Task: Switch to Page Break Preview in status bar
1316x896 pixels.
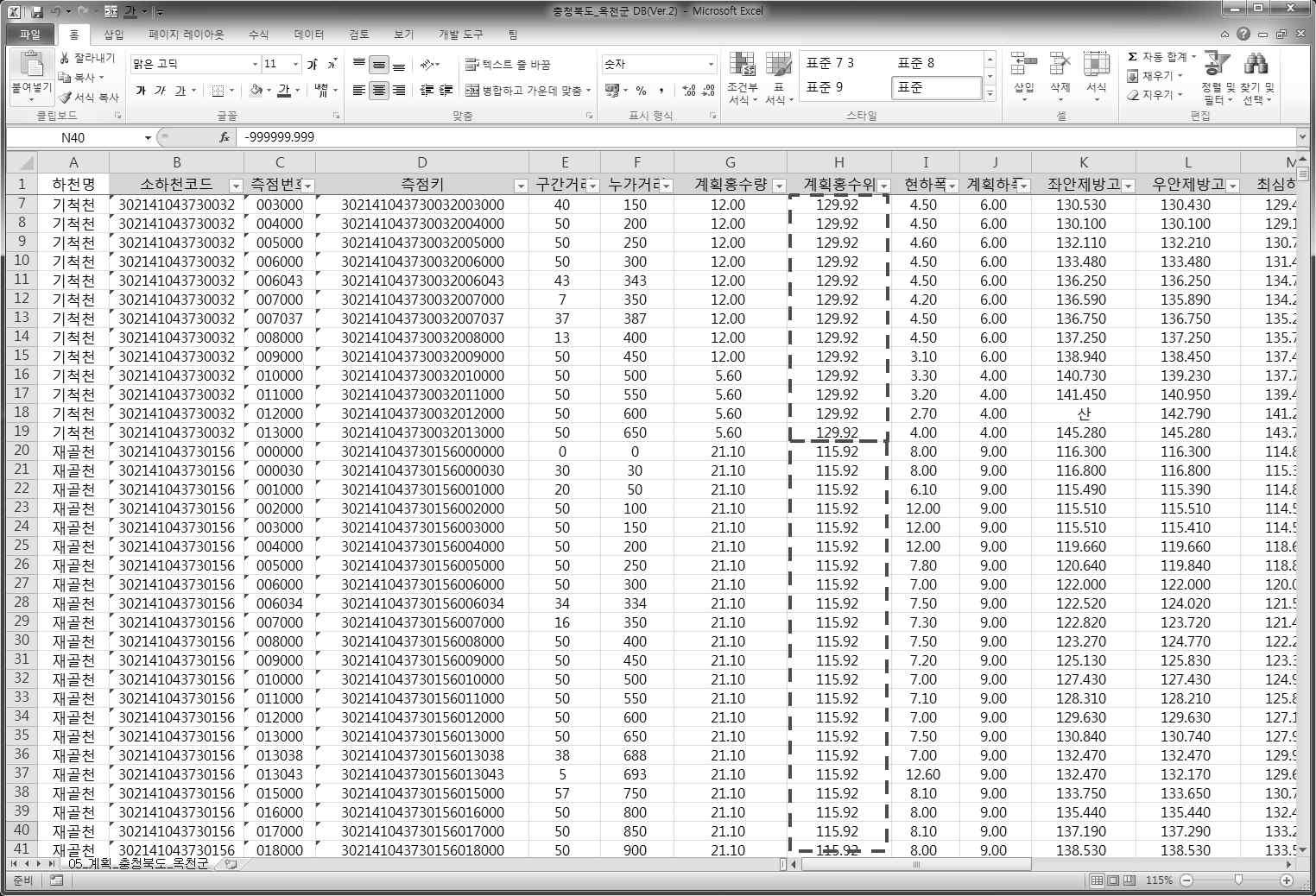Action: click(x=1129, y=880)
